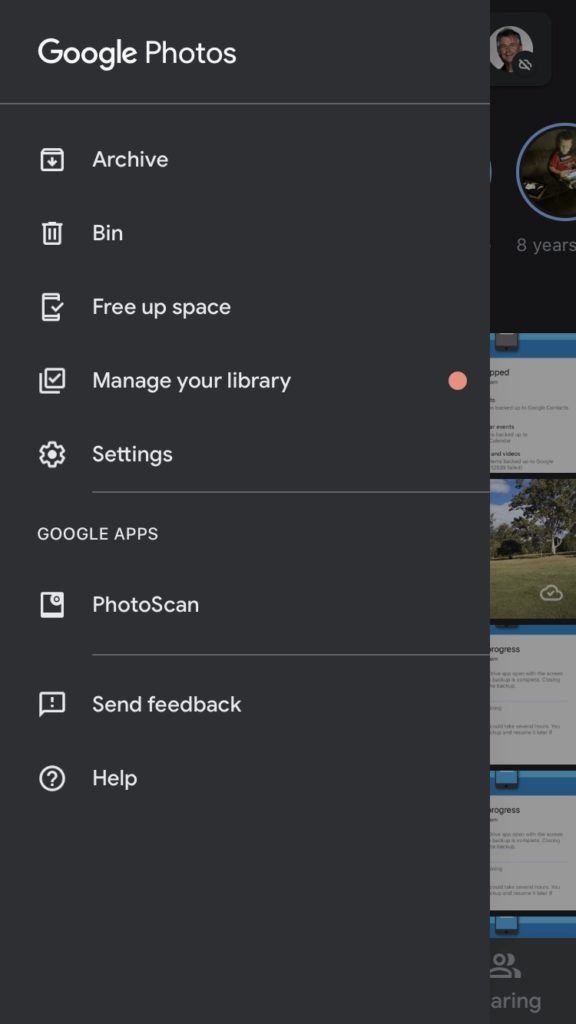Tap the Help question mark icon
The width and height of the screenshot is (576, 1024).
(52, 778)
